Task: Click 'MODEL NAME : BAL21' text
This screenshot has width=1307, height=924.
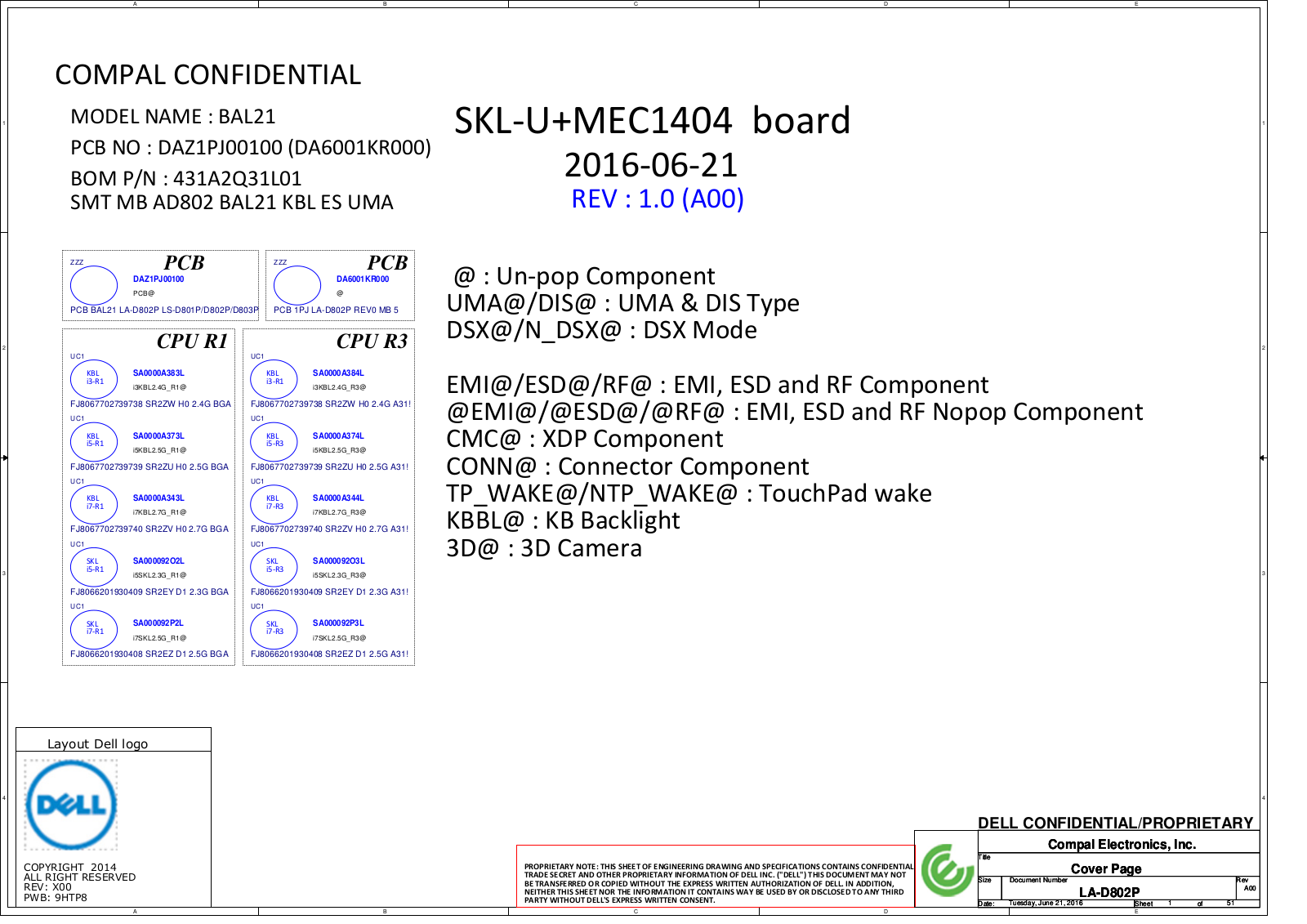Action: point(173,117)
